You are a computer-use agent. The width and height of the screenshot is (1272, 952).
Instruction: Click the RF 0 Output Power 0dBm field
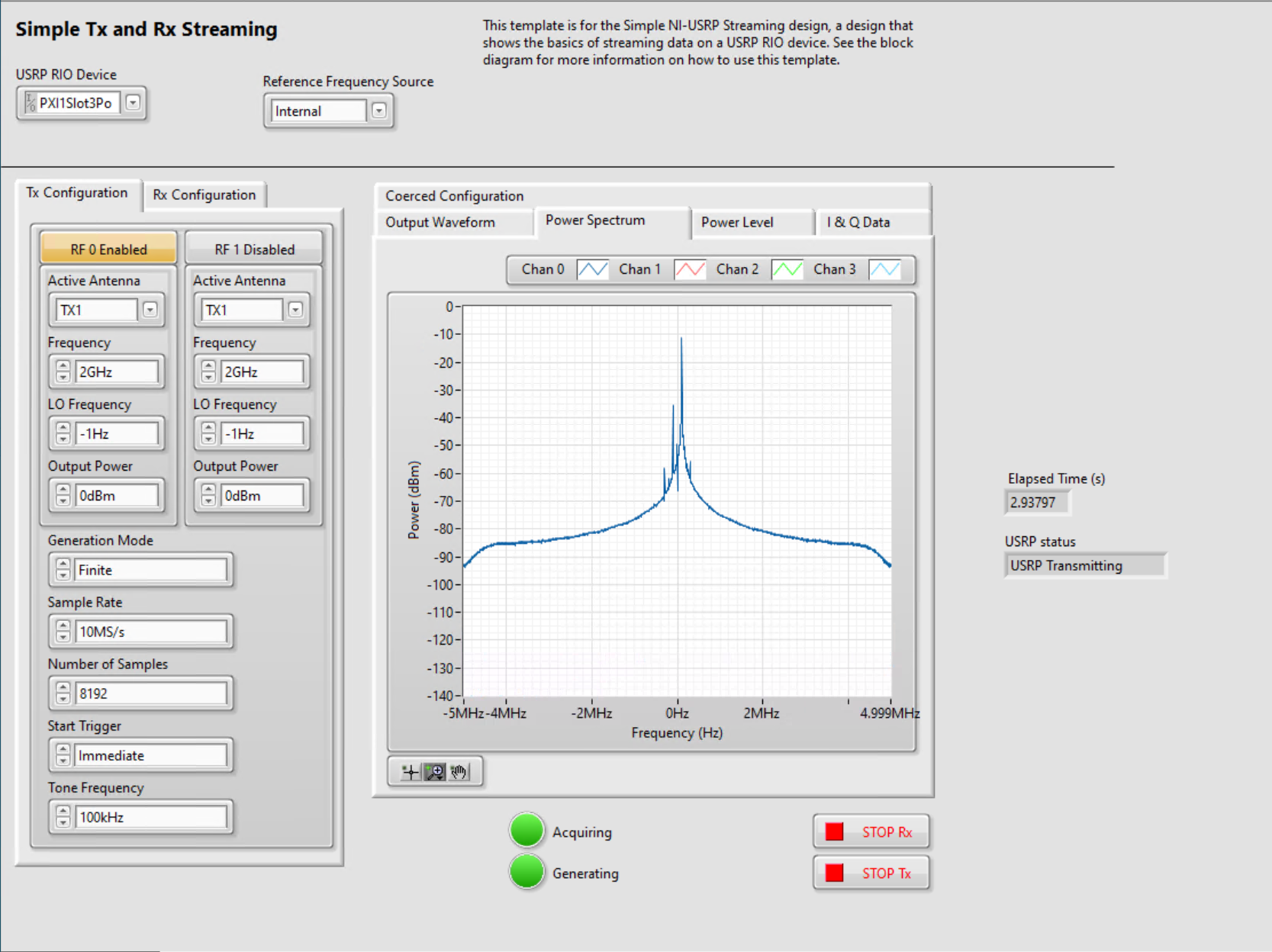point(117,496)
